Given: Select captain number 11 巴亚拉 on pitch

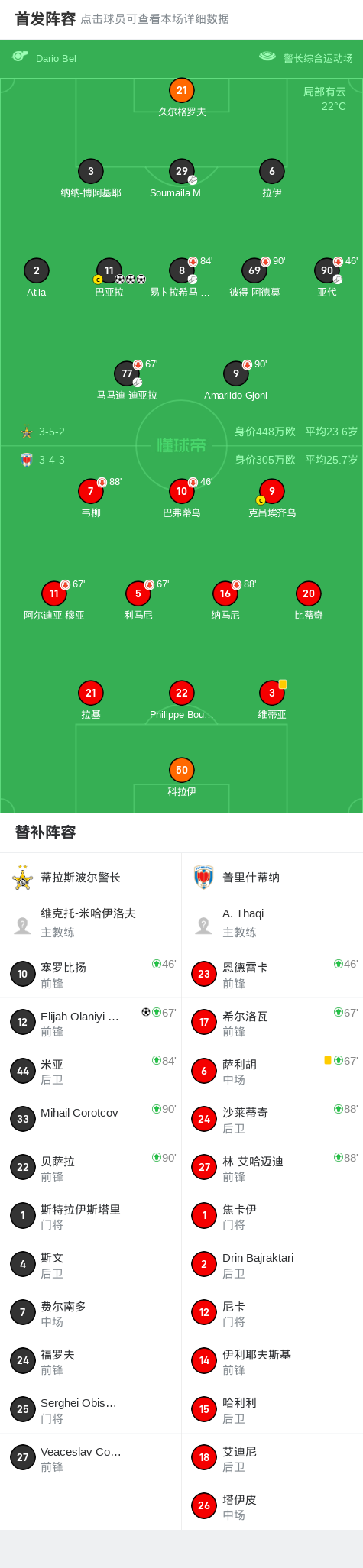Looking at the screenshot, I should click(x=109, y=270).
